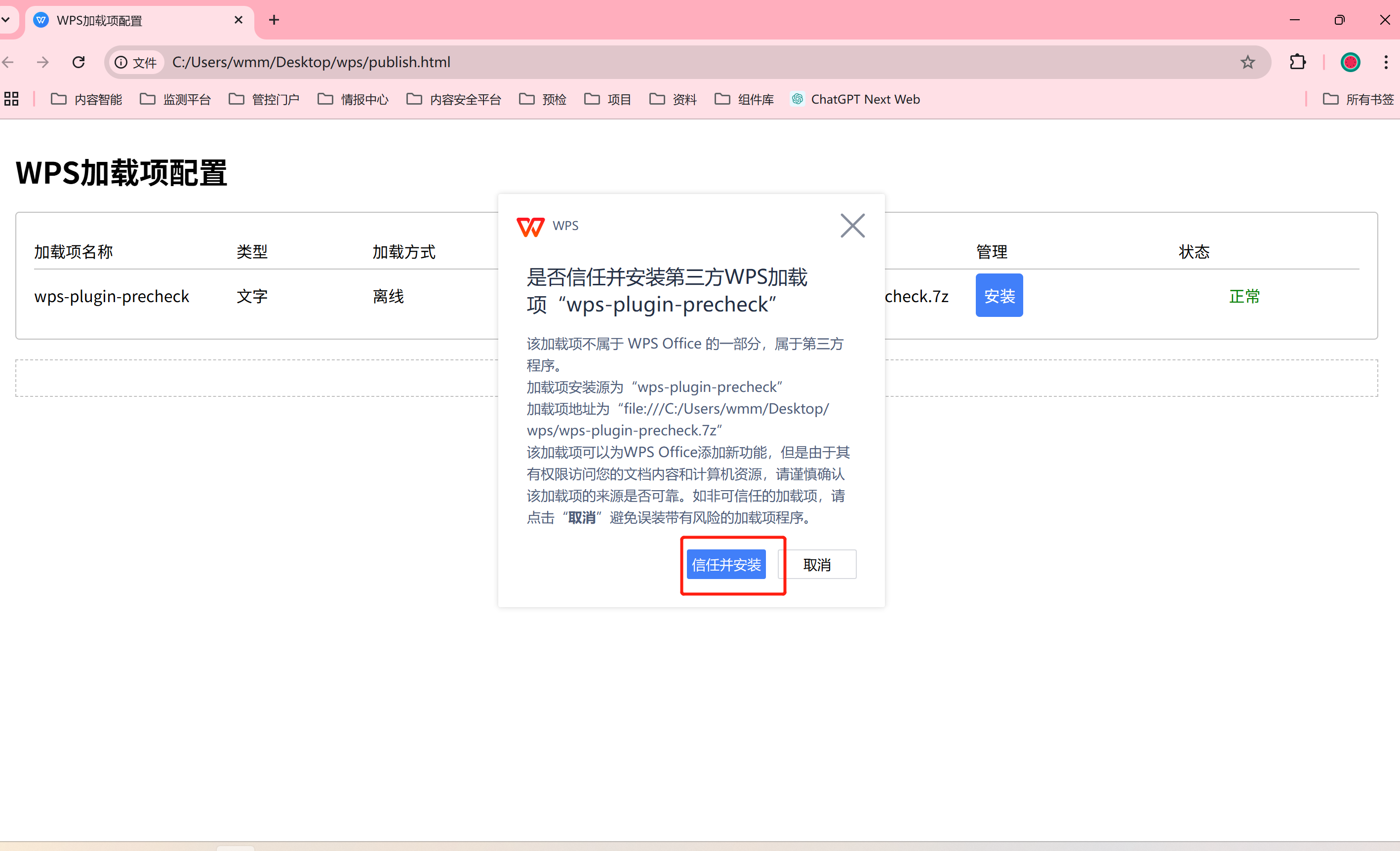Open the apps grid shortcut

(11, 99)
